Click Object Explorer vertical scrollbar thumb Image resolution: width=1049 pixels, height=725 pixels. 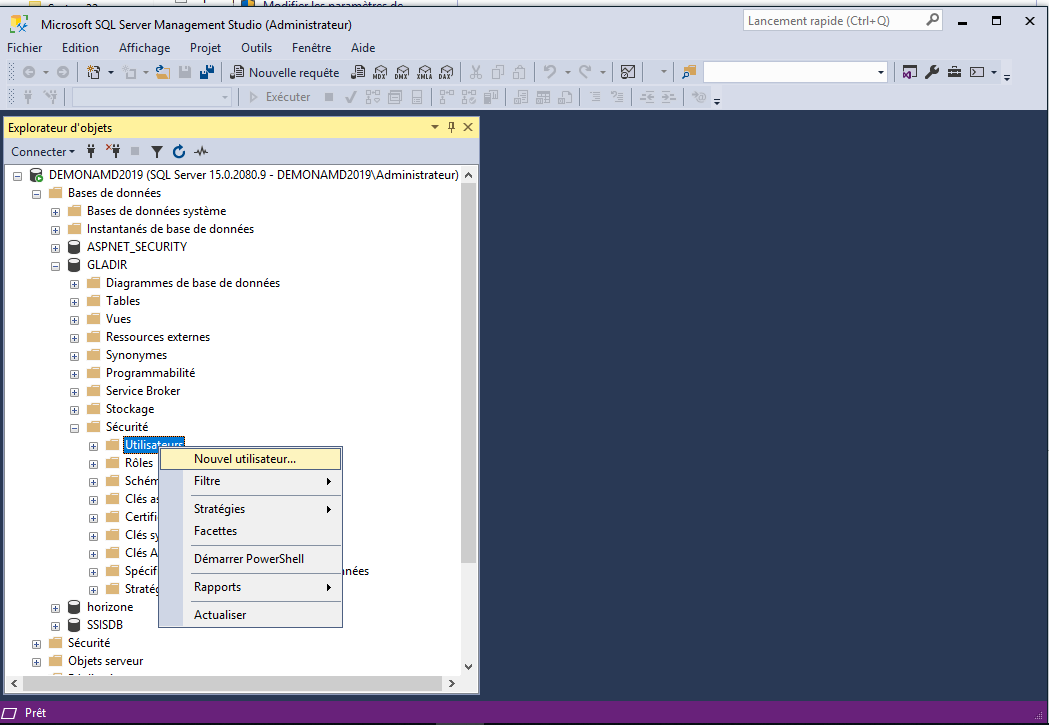point(468,373)
